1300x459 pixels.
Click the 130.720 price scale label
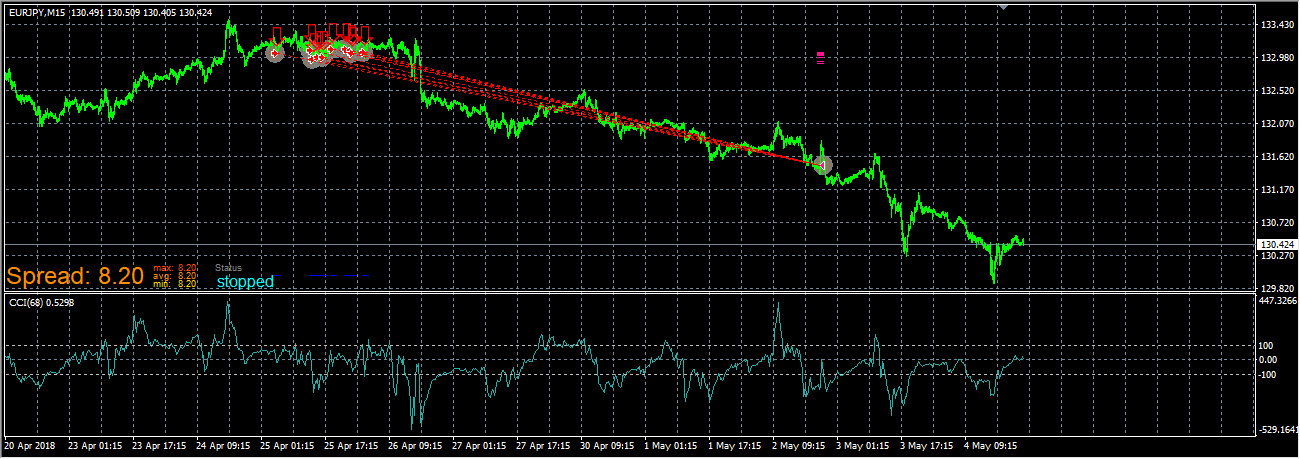[1276, 223]
